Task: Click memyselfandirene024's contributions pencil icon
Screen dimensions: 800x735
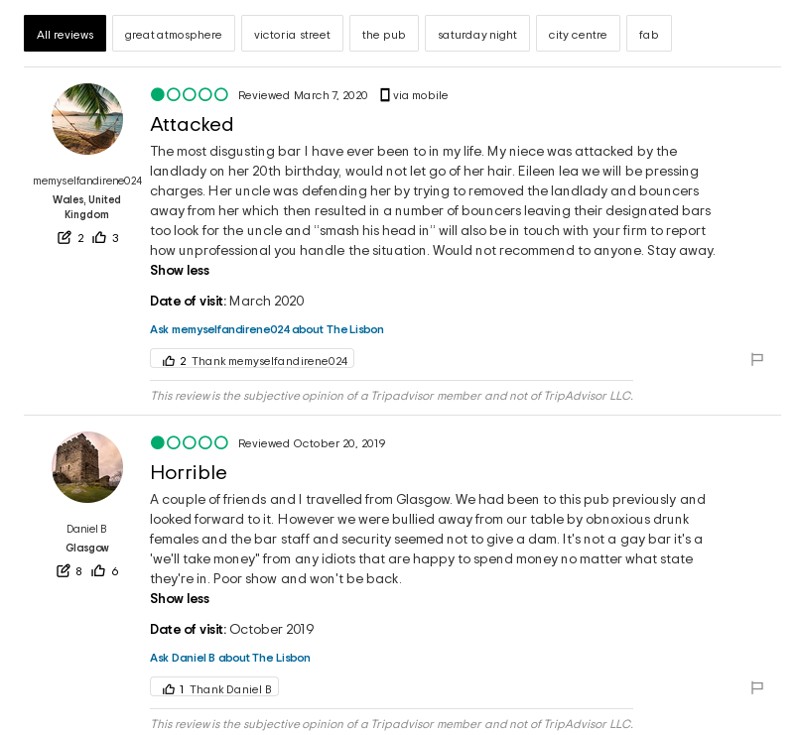Action: [x=64, y=238]
